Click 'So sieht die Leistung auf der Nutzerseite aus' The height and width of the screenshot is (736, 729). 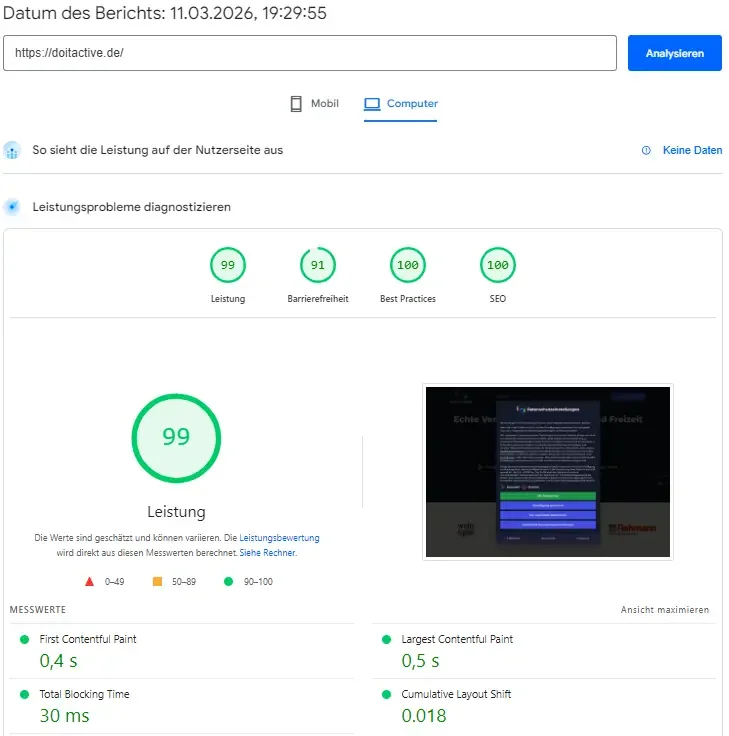coord(158,150)
